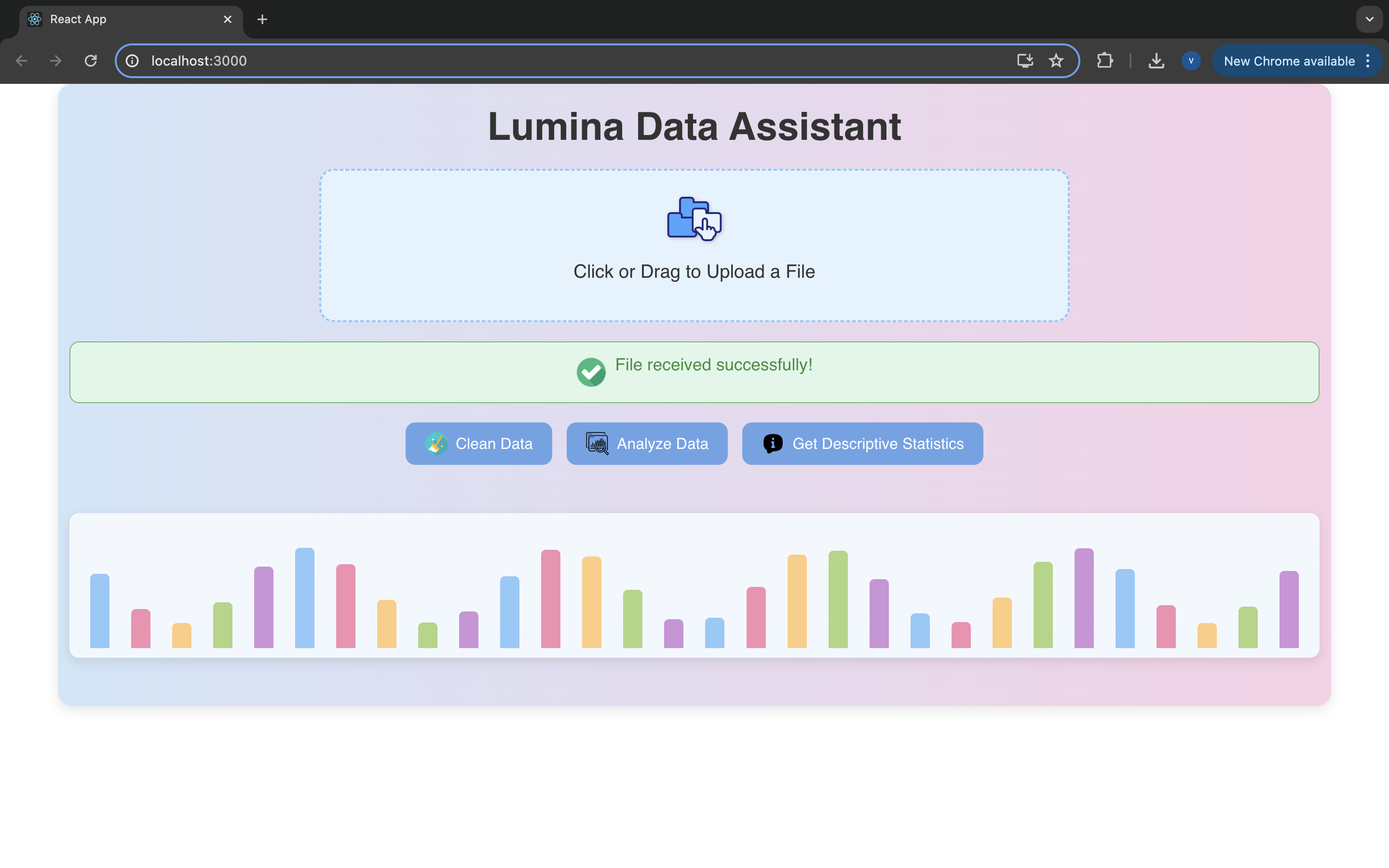
Task: Open the Chrome extensions puzzle icon
Action: click(x=1104, y=61)
